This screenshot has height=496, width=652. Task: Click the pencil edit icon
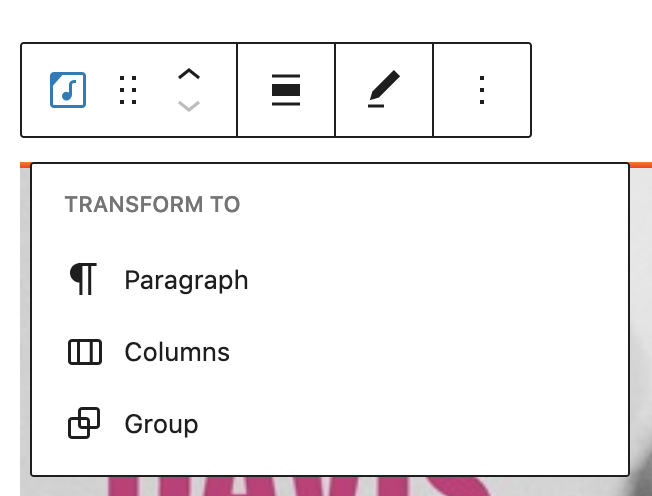(x=384, y=90)
